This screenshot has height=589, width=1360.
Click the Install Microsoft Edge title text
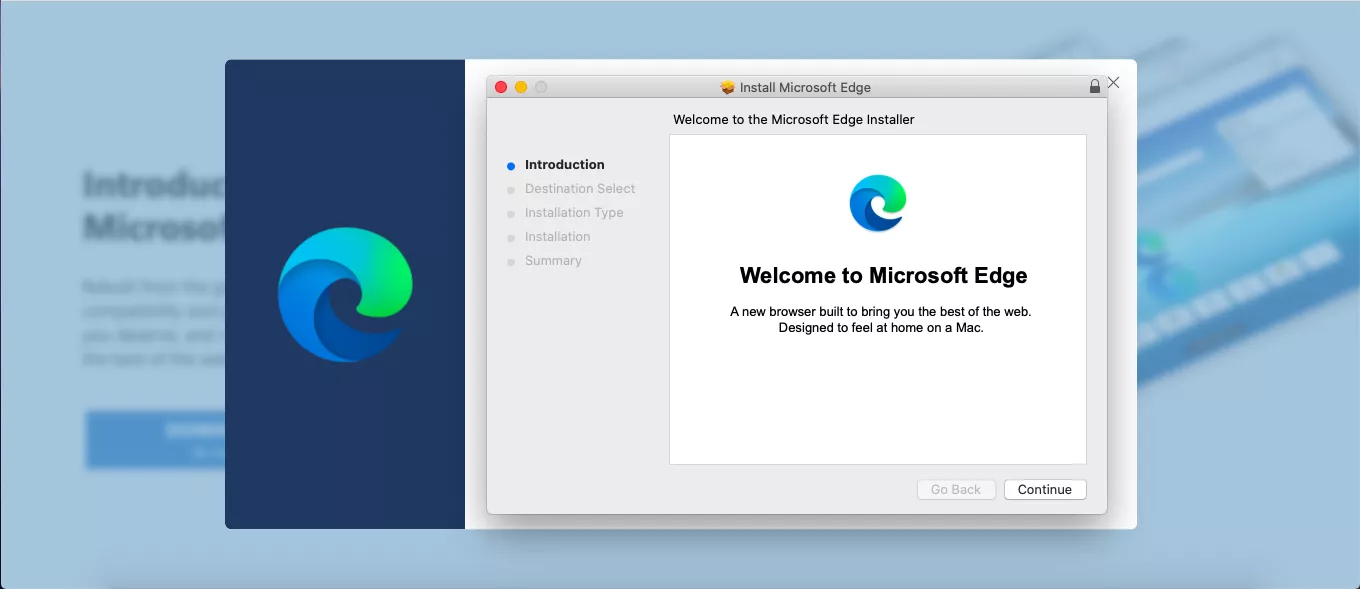(x=805, y=87)
